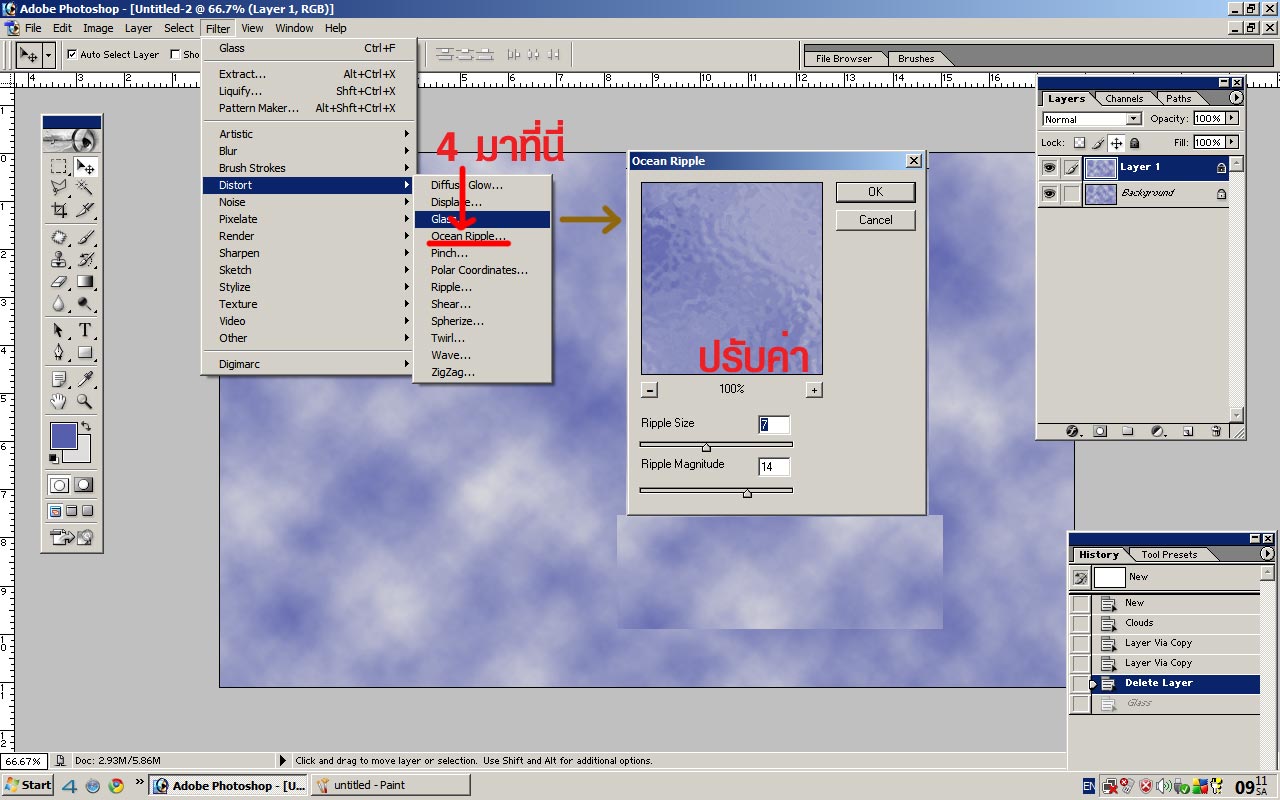Switch to untitled - Paint taskbar button

tap(390, 785)
